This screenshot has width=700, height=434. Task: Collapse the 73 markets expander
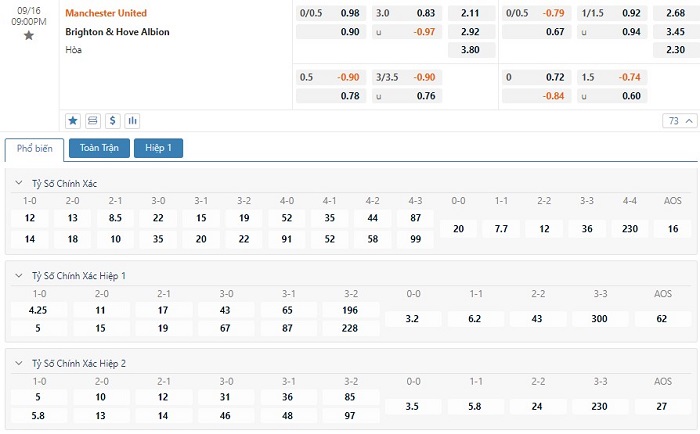click(x=678, y=121)
